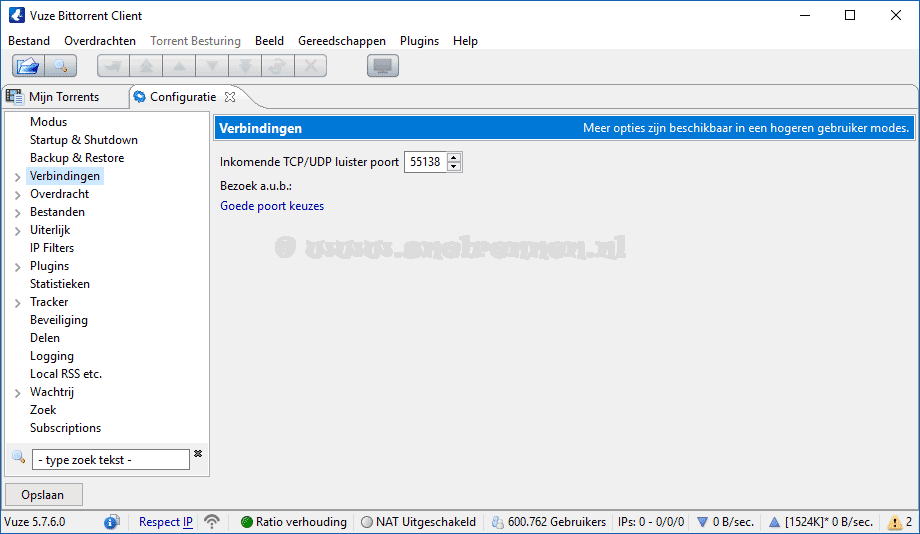Expand the Uiterlijk tree node
920x534 pixels.
18,231
